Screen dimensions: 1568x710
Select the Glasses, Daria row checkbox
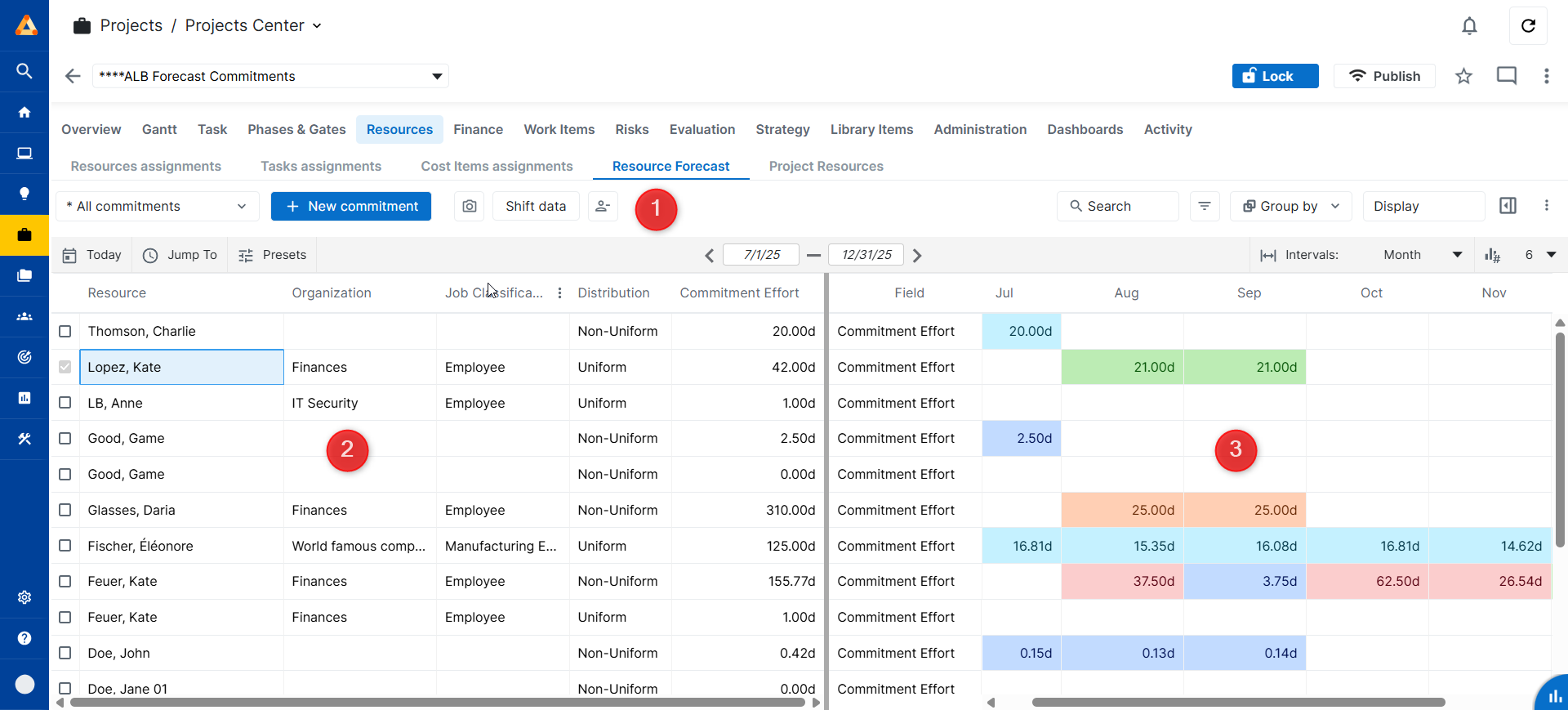[x=65, y=510]
